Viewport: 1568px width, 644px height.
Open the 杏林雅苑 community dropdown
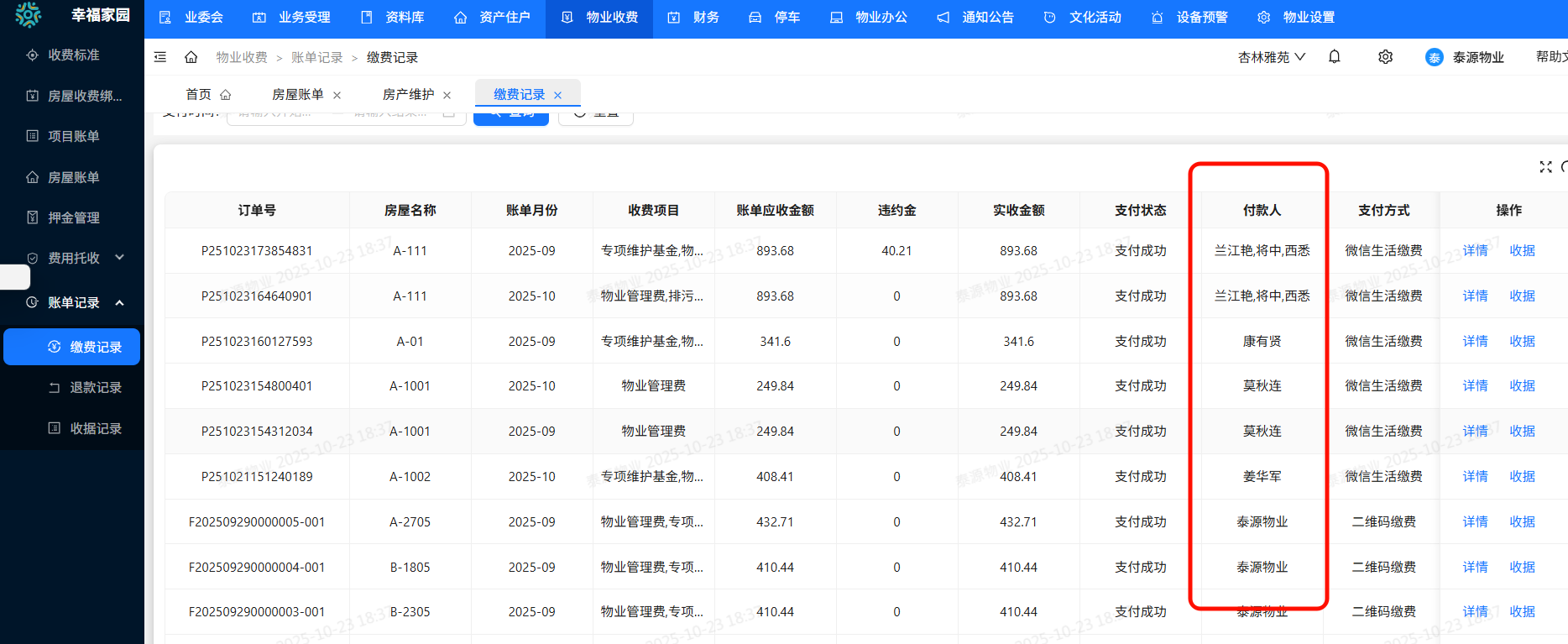[1271, 57]
